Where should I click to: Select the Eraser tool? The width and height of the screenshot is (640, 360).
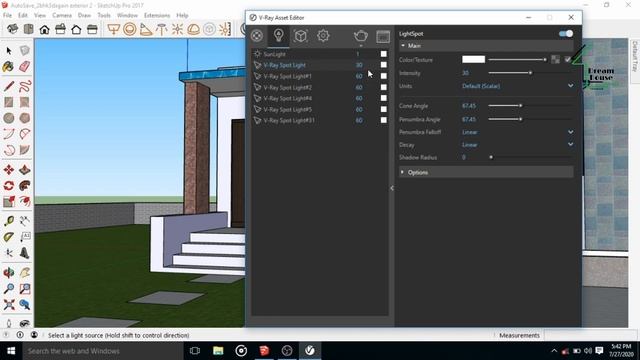click(24, 67)
